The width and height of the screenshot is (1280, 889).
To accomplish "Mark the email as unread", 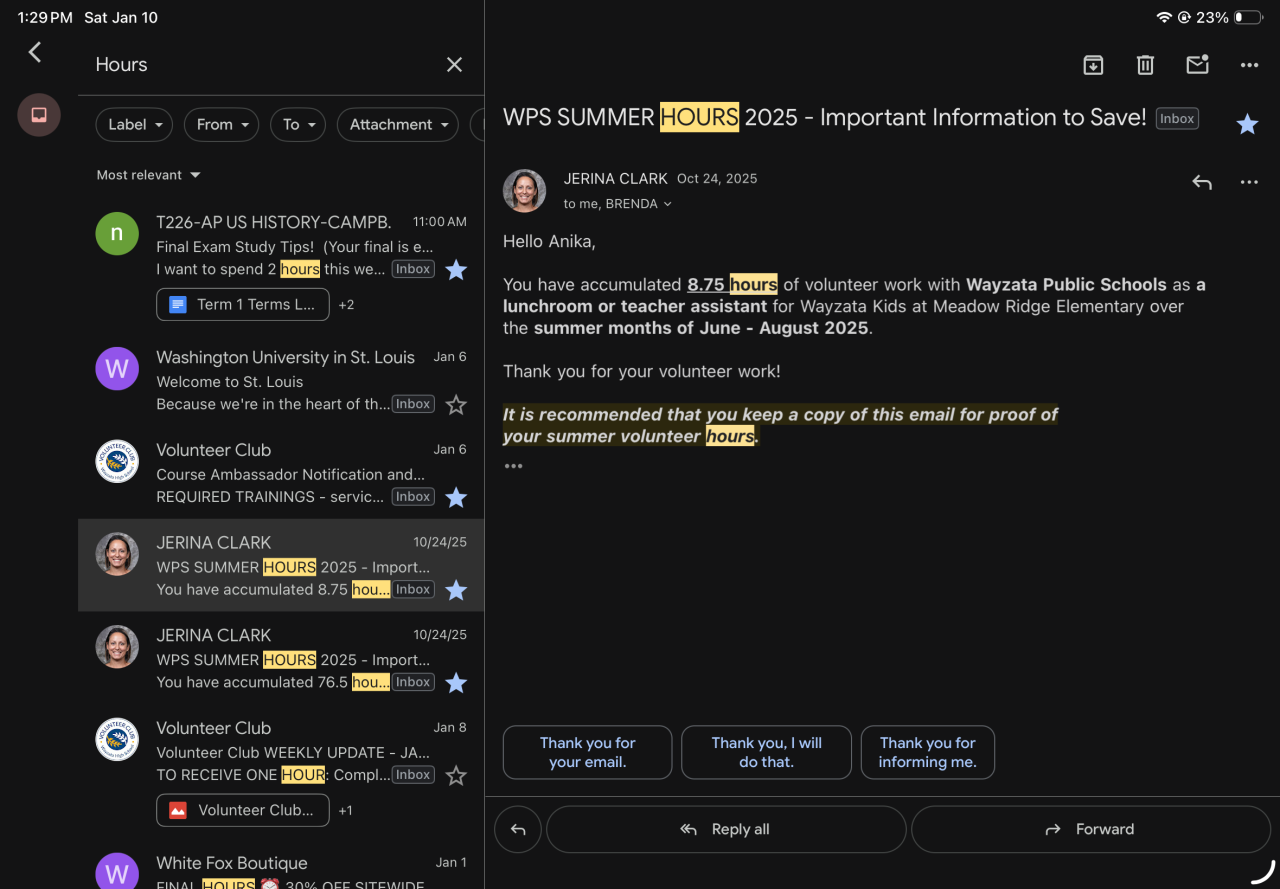I will pos(1197,65).
